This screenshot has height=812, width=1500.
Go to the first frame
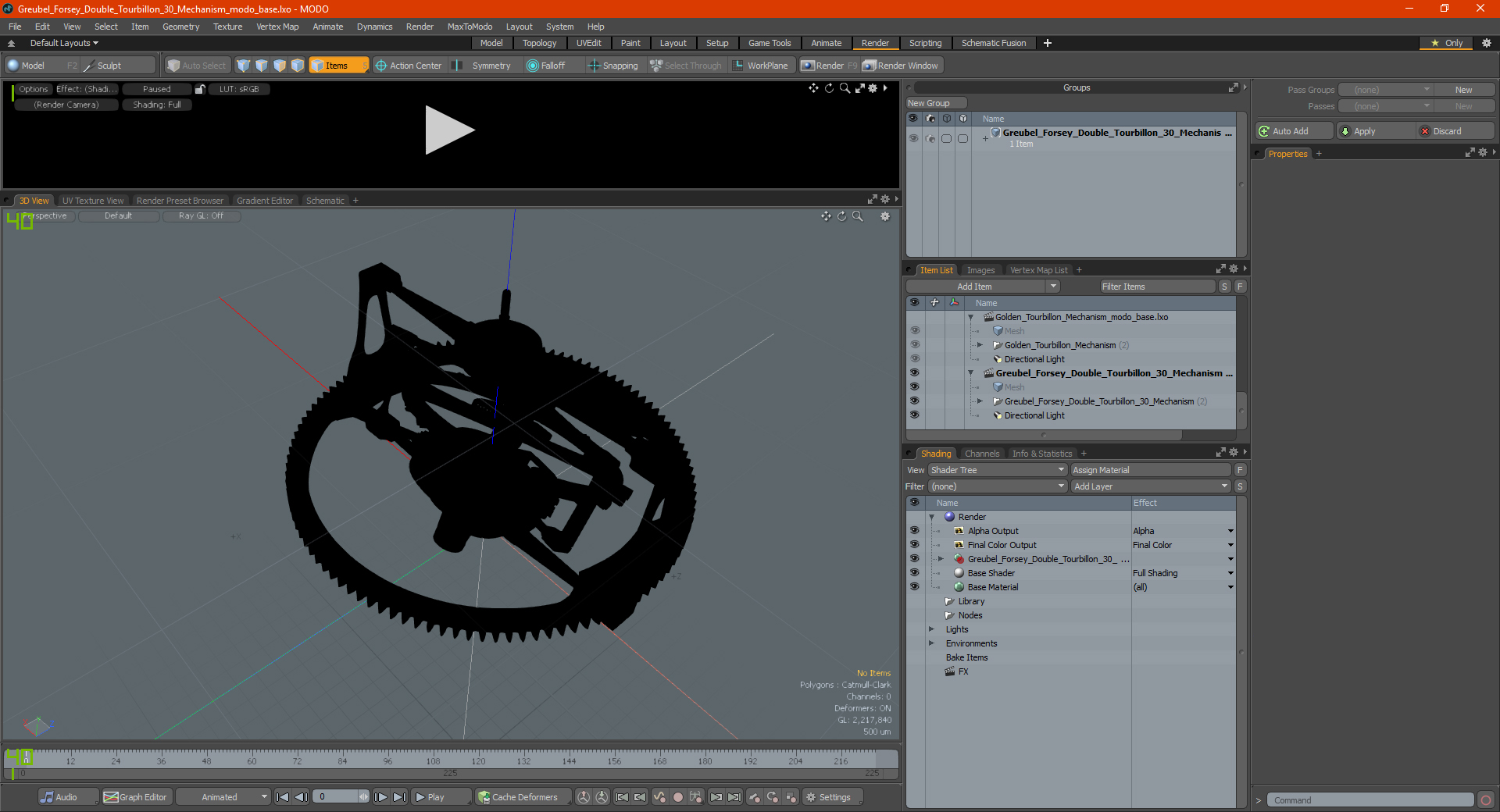tap(283, 797)
